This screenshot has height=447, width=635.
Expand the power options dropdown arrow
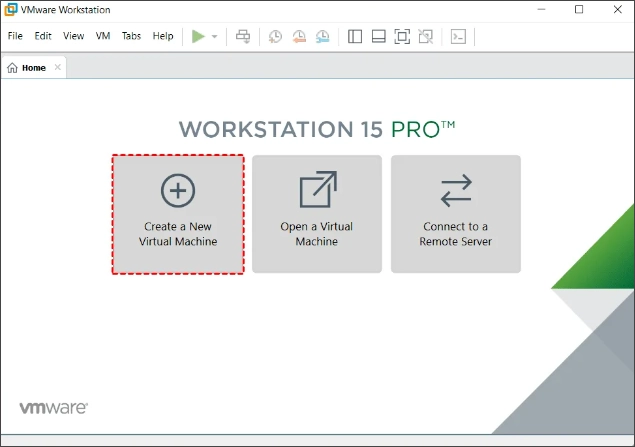click(x=214, y=37)
